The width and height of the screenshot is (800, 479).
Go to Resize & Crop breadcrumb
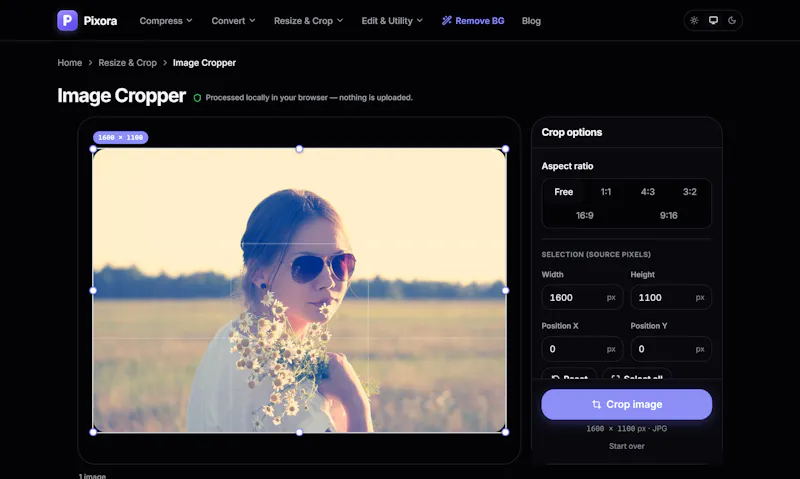[128, 63]
